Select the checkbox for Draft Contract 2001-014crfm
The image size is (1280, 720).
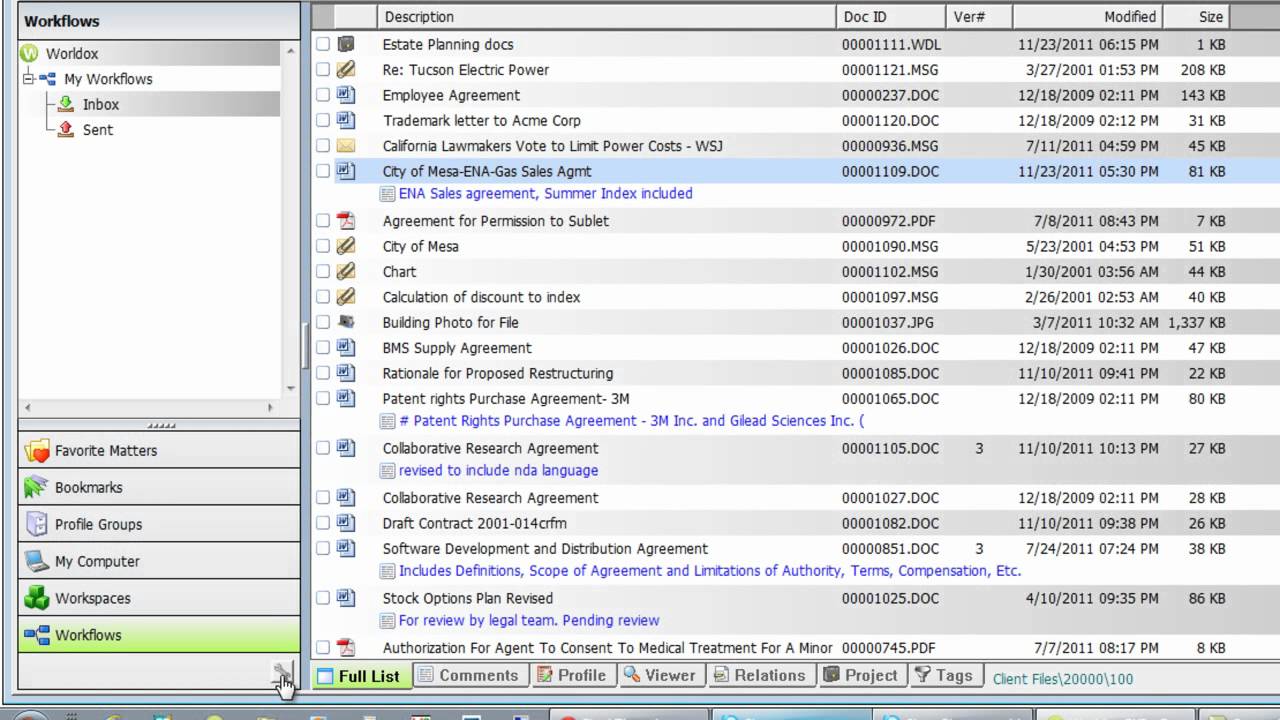point(323,523)
